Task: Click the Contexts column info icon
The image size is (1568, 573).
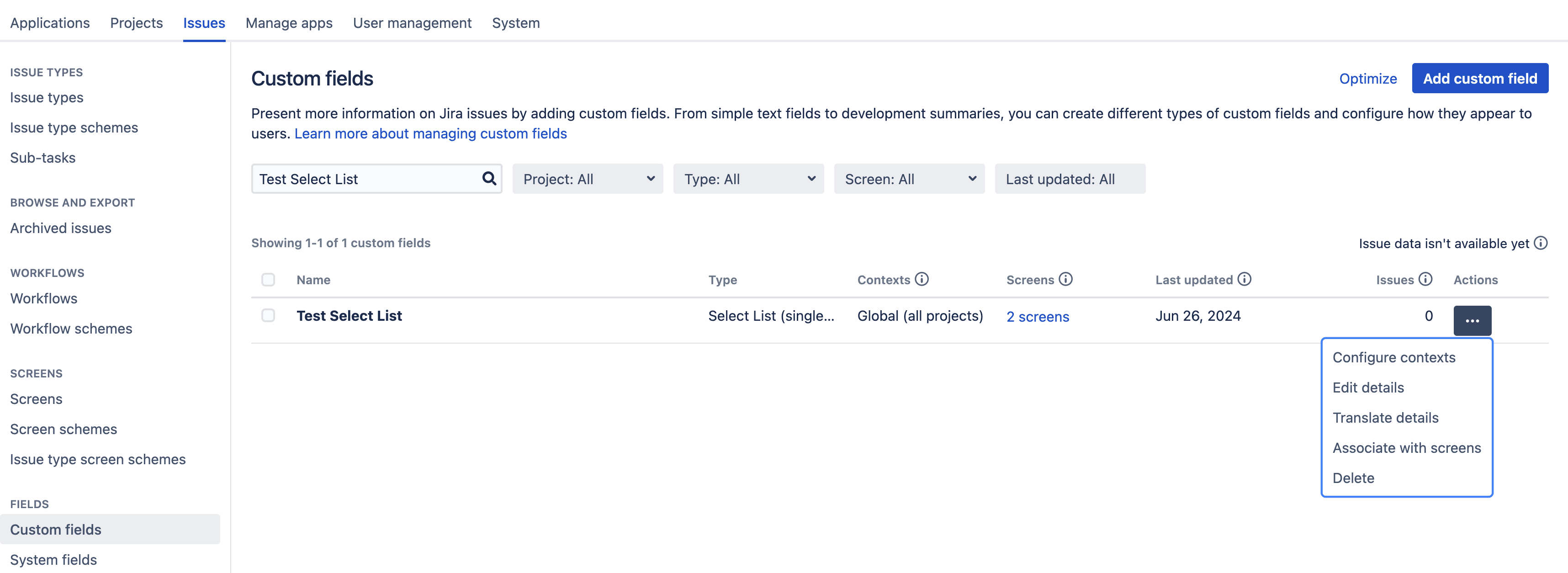Action: (922, 279)
